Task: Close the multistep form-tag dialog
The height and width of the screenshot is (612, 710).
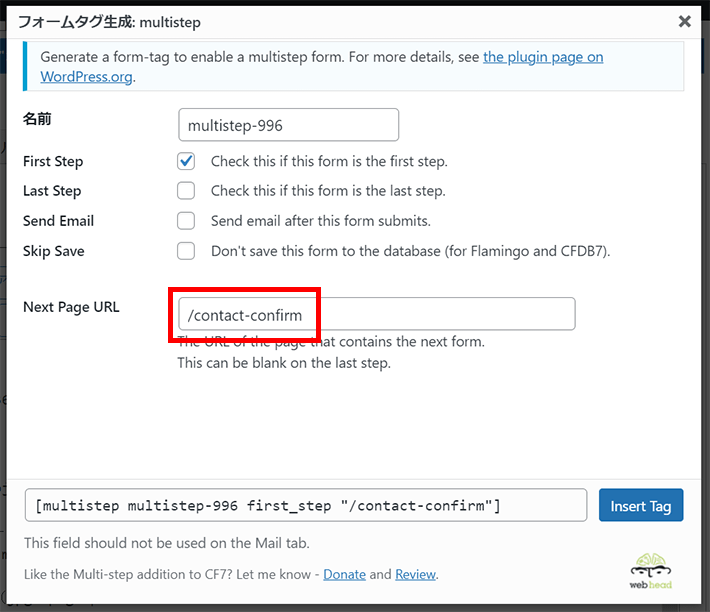Action: tap(684, 21)
